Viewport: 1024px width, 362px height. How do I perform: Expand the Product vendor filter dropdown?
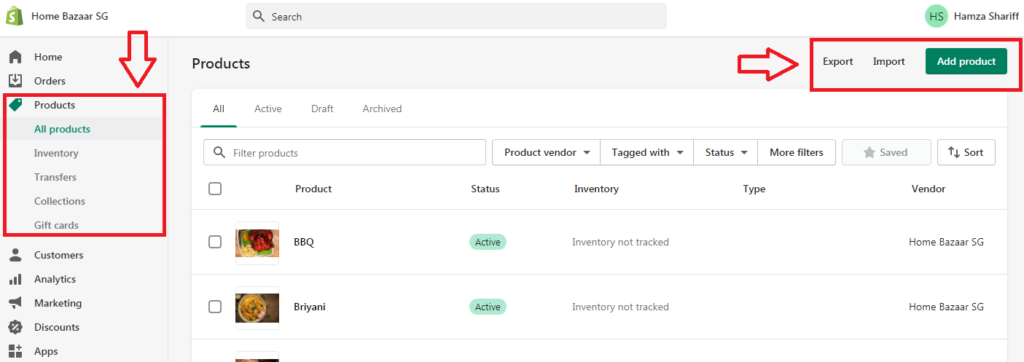pyautogui.click(x=546, y=152)
